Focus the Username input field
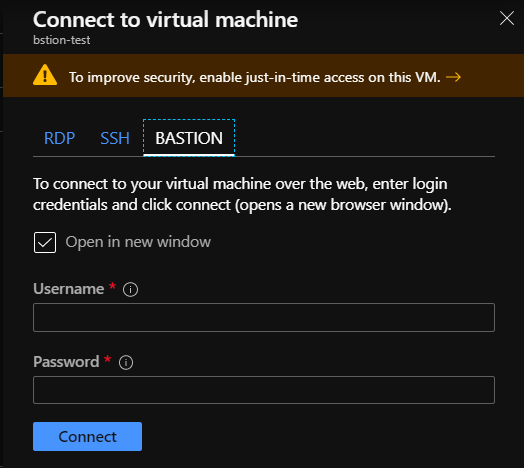Screen dimensions: 524x468 [264, 317]
